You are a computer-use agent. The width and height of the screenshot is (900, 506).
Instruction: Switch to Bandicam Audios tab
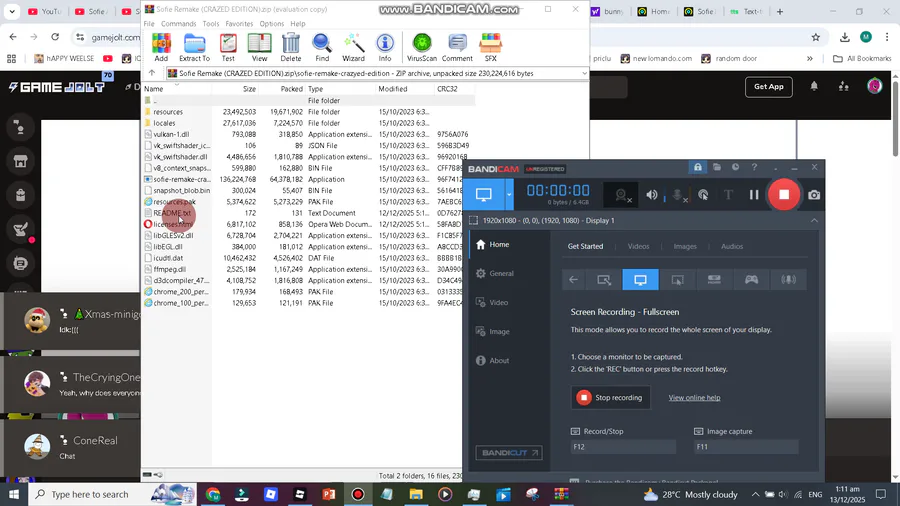point(732,246)
